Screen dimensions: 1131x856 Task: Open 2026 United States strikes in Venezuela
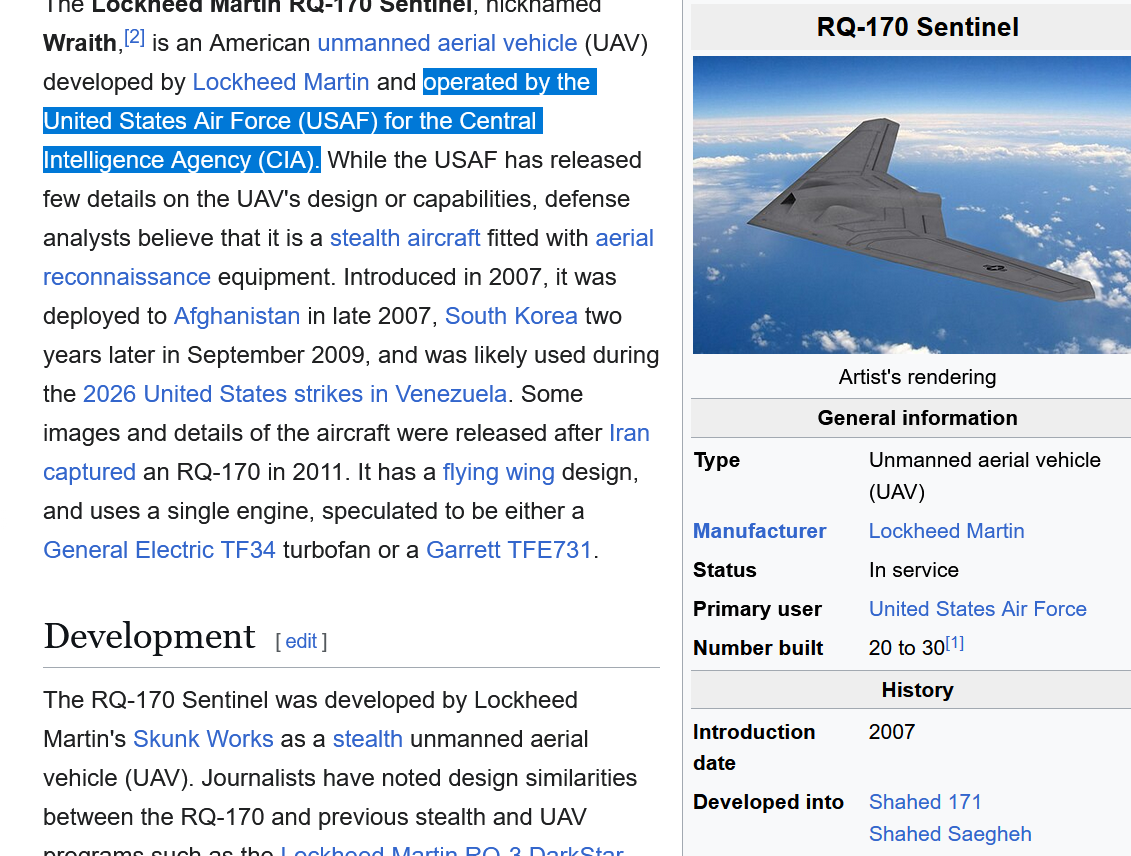click(295, 394)
